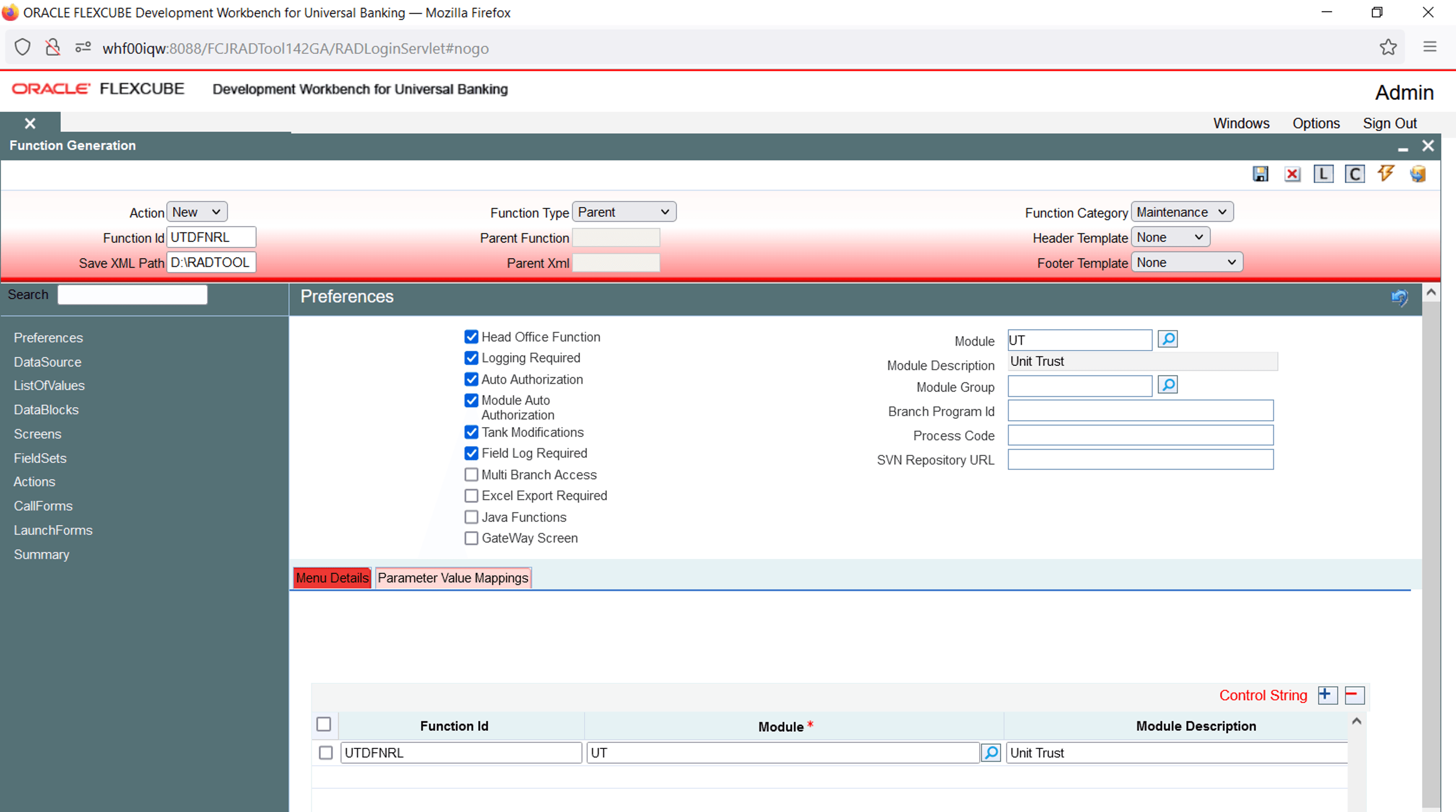The image size is (1456, 812).
Task: Click blue plus icon to add row
Action: [1326, 695]
